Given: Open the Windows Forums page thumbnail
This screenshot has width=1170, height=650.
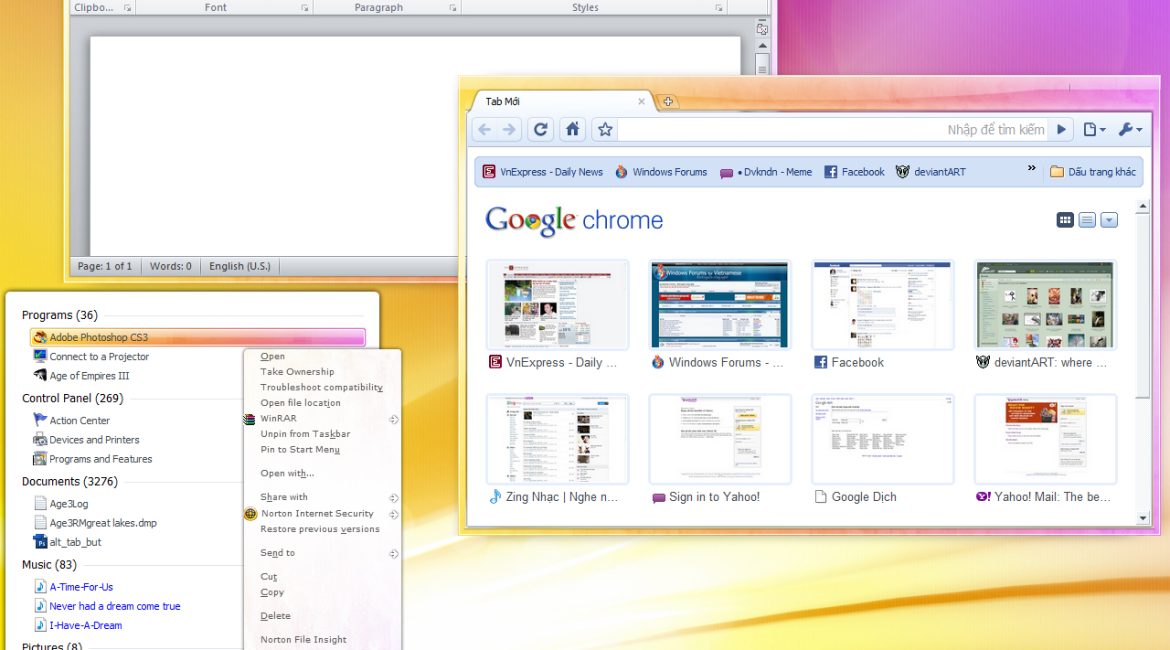Looking at the screenshot, I should pyautogui.click(x=719, y=305).
